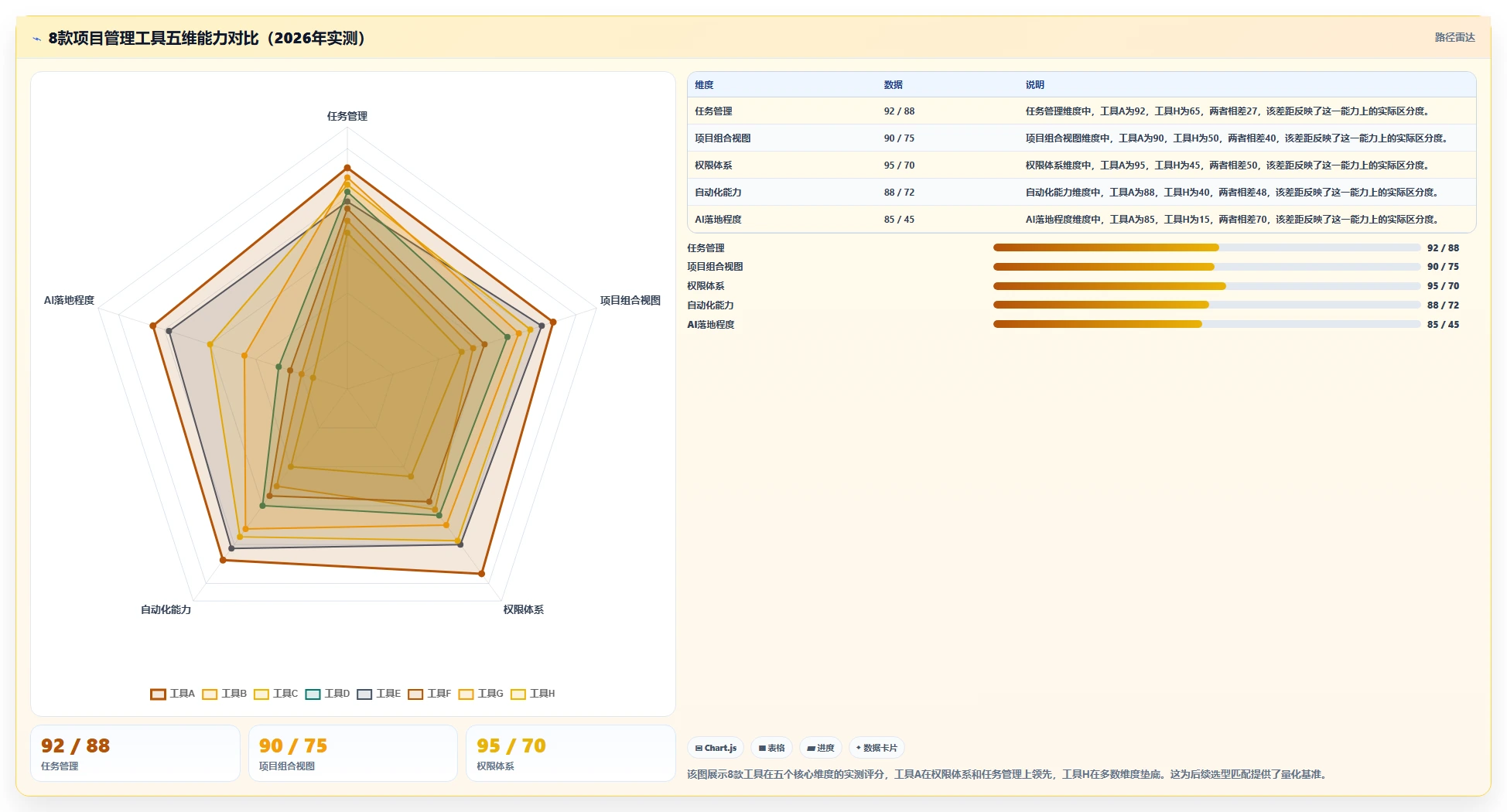Click the 自动化能力 progress bar showing 88 / 72
1507x812 pixels.
1207,305
